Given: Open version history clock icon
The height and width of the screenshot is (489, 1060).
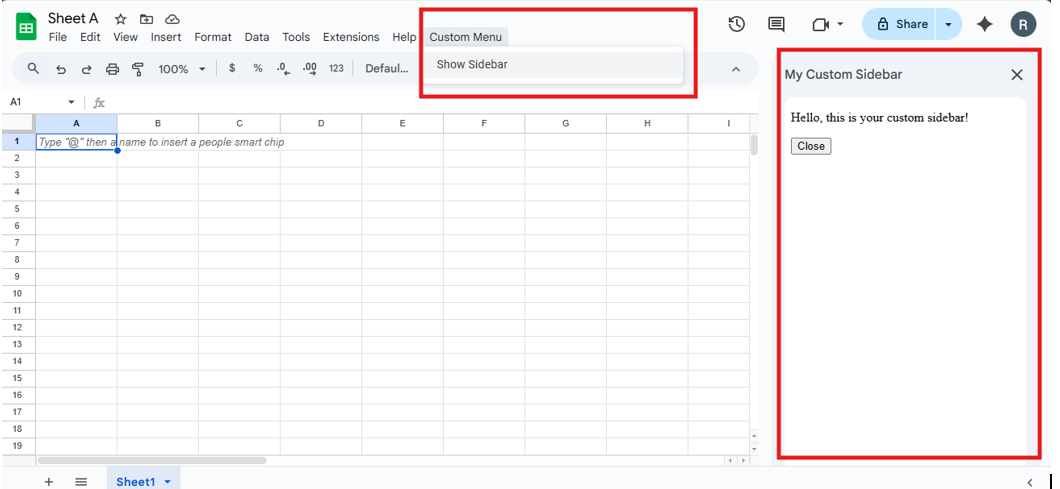Looking at the screenshot, I should click(x=737, y=24).
